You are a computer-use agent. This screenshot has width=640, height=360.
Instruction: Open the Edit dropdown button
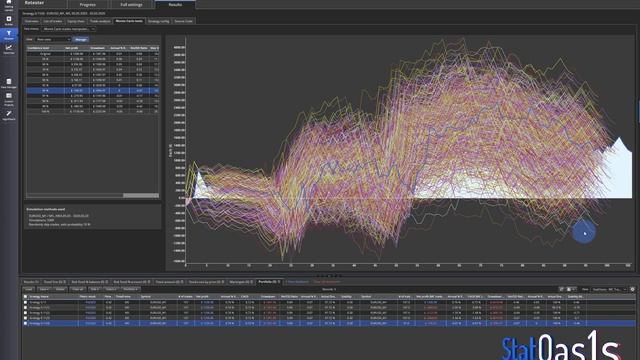pos(94,289)
